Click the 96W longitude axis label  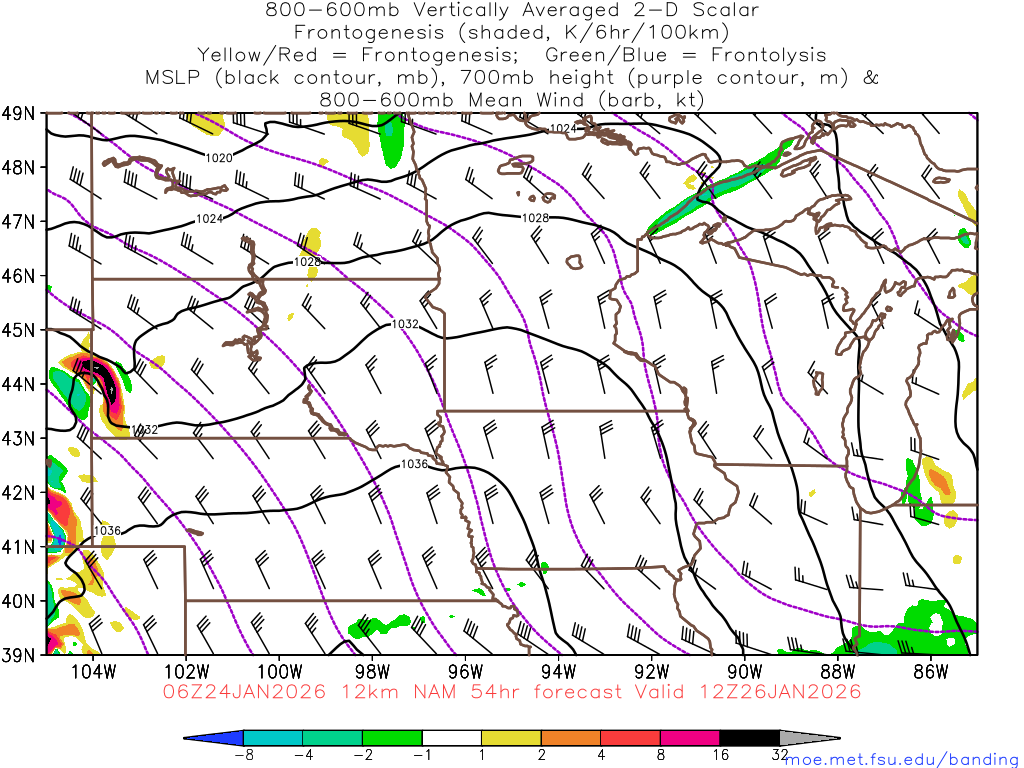(465, 670)
